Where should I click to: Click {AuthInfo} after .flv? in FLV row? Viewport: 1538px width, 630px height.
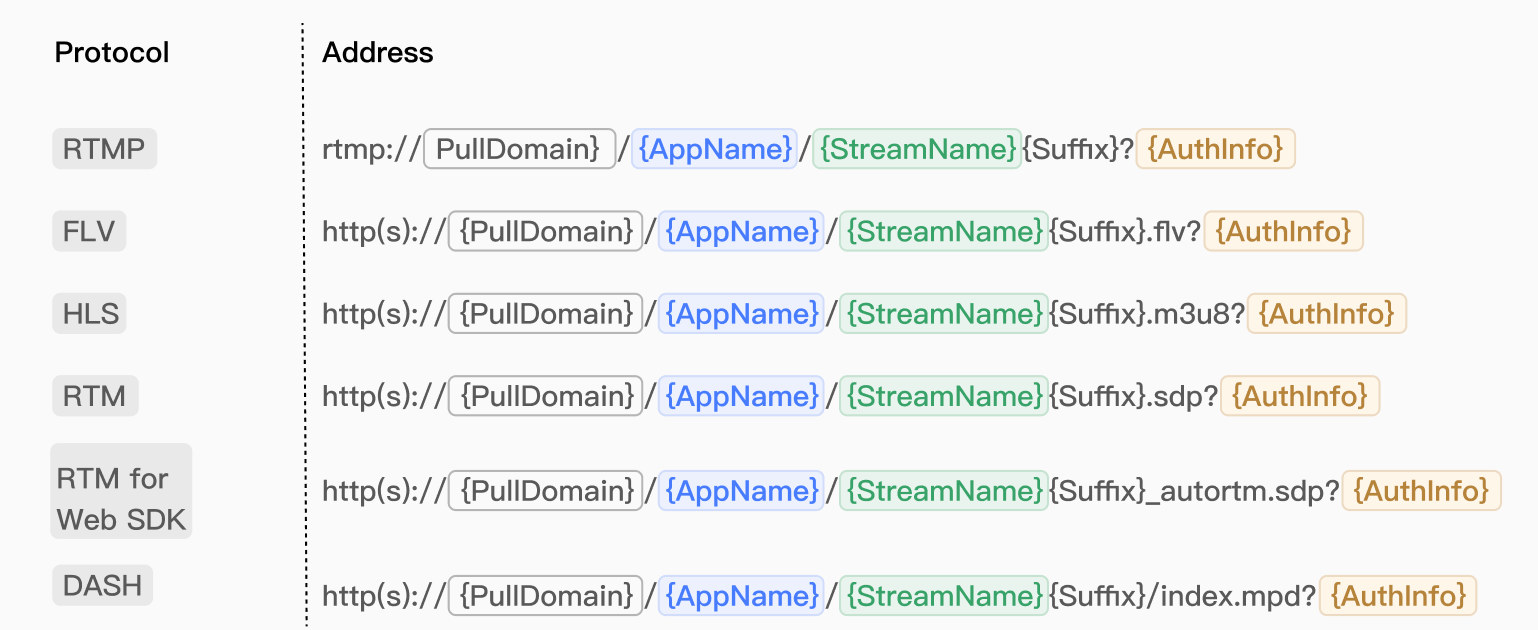(x=1283, y=231)
